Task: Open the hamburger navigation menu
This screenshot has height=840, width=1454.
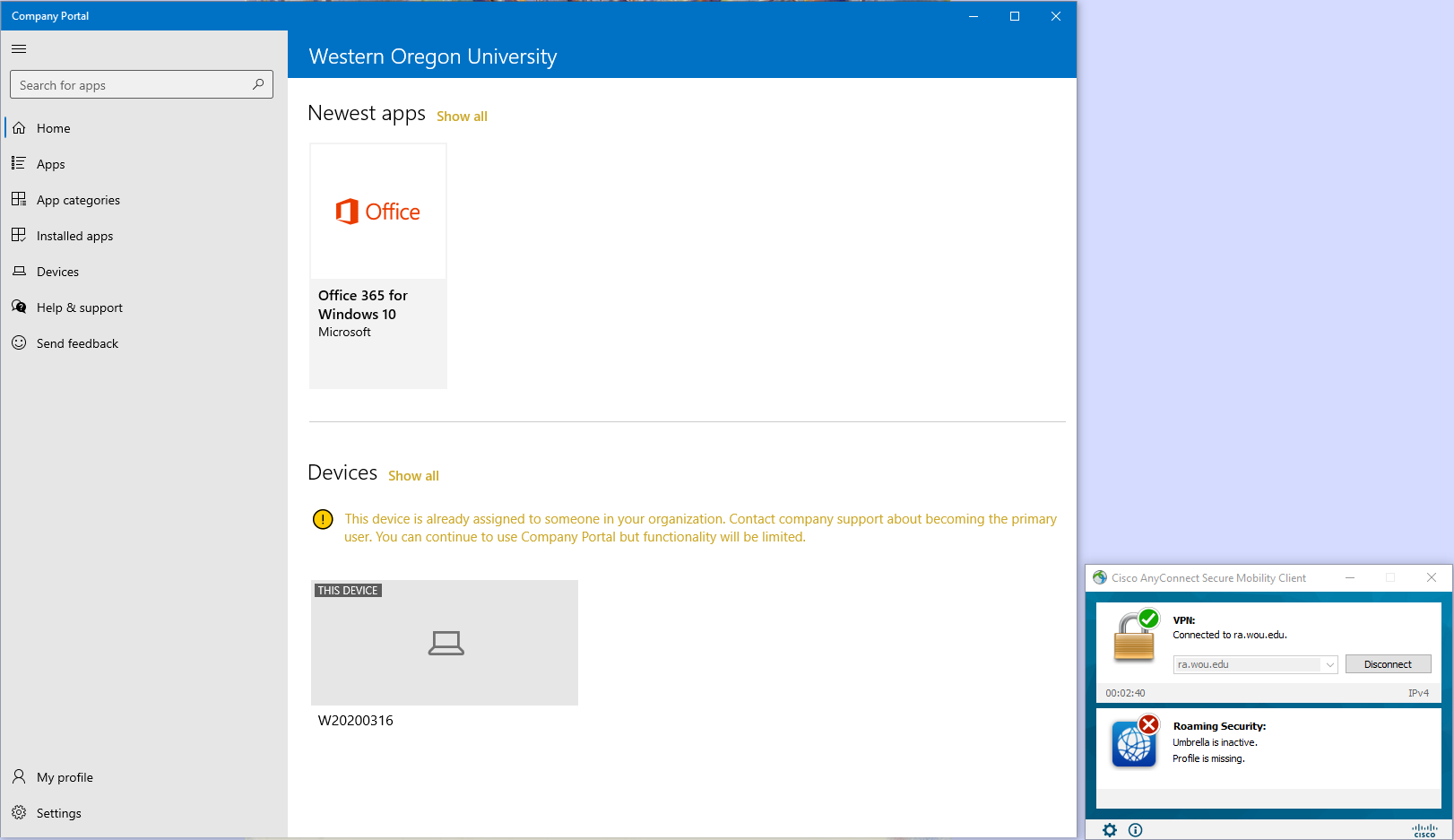Action: point(19,49)
